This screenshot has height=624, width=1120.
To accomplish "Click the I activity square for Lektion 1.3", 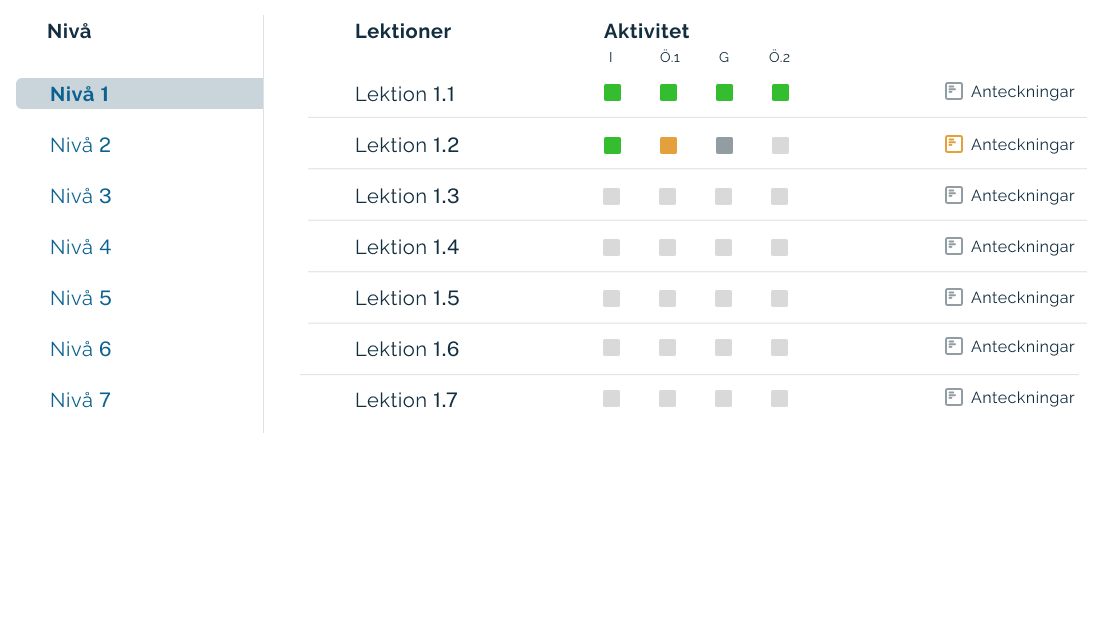I will coord(612,197).
